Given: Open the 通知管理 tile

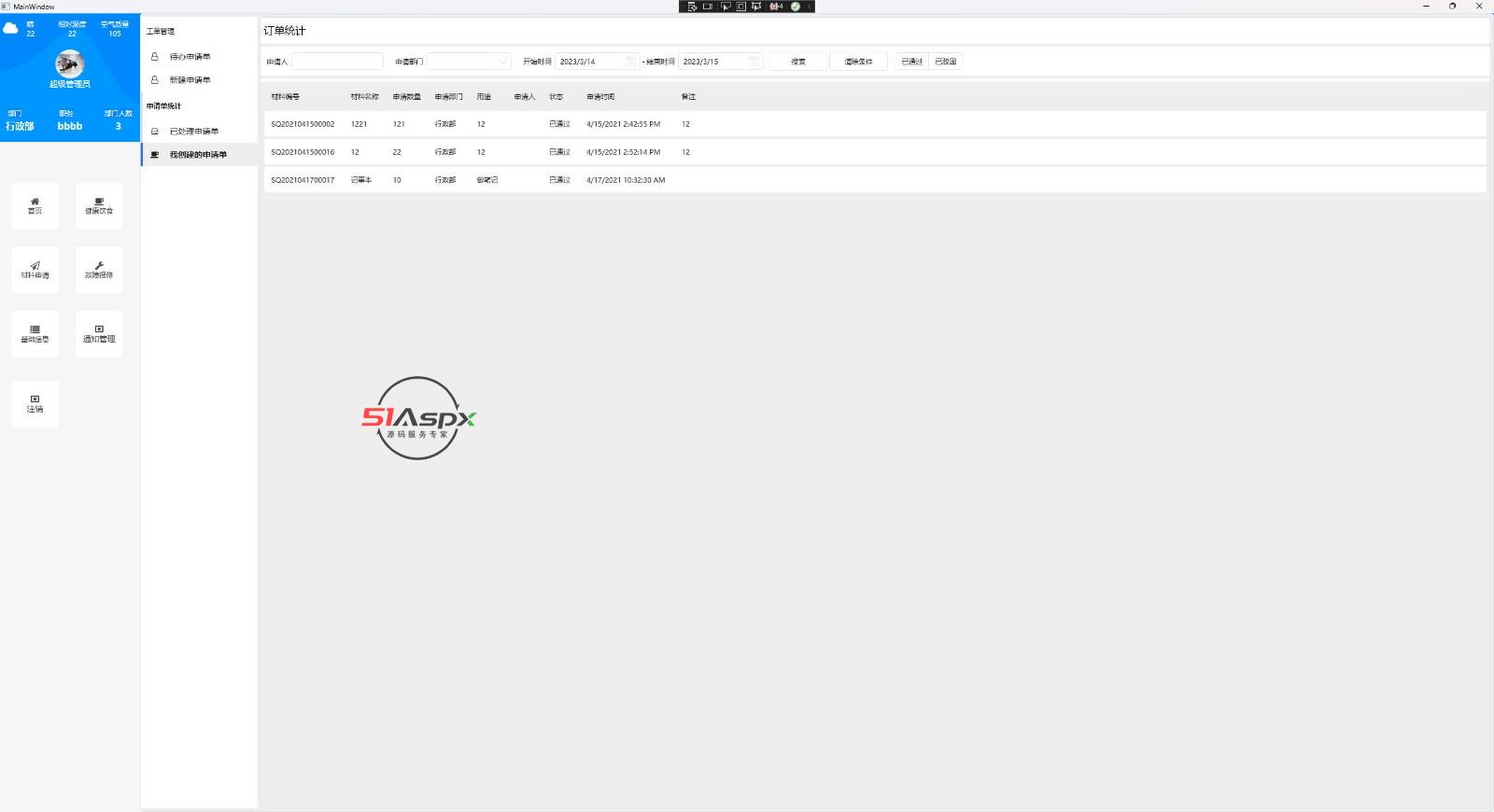Looking at the screenshot, I should pos(99,334).
